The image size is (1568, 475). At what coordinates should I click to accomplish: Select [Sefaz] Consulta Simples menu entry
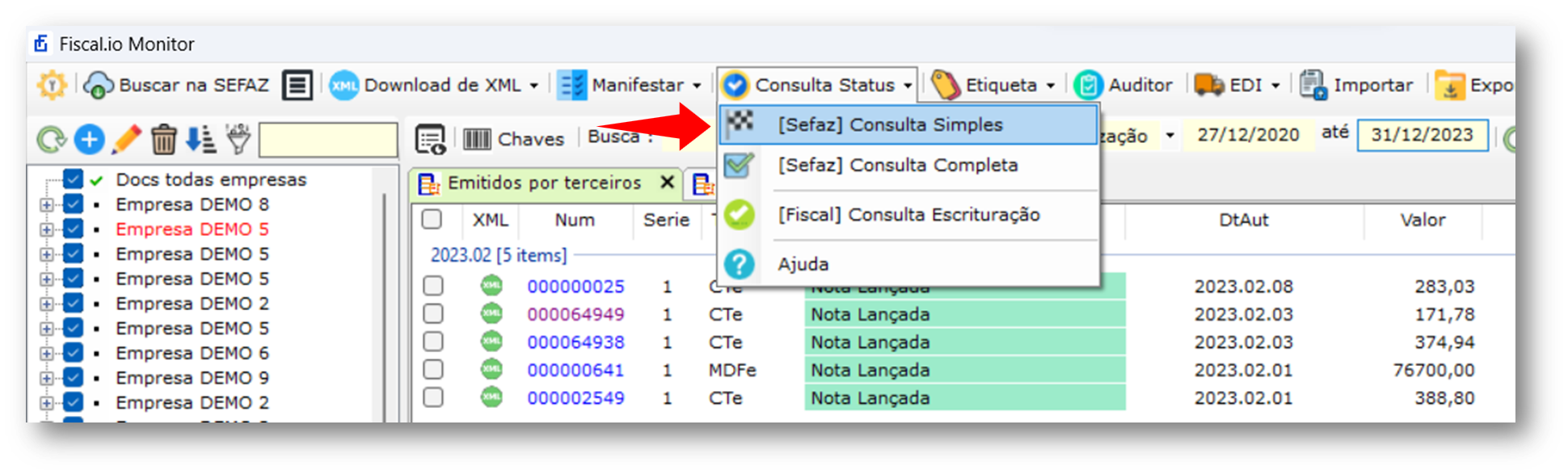(908, 124)
